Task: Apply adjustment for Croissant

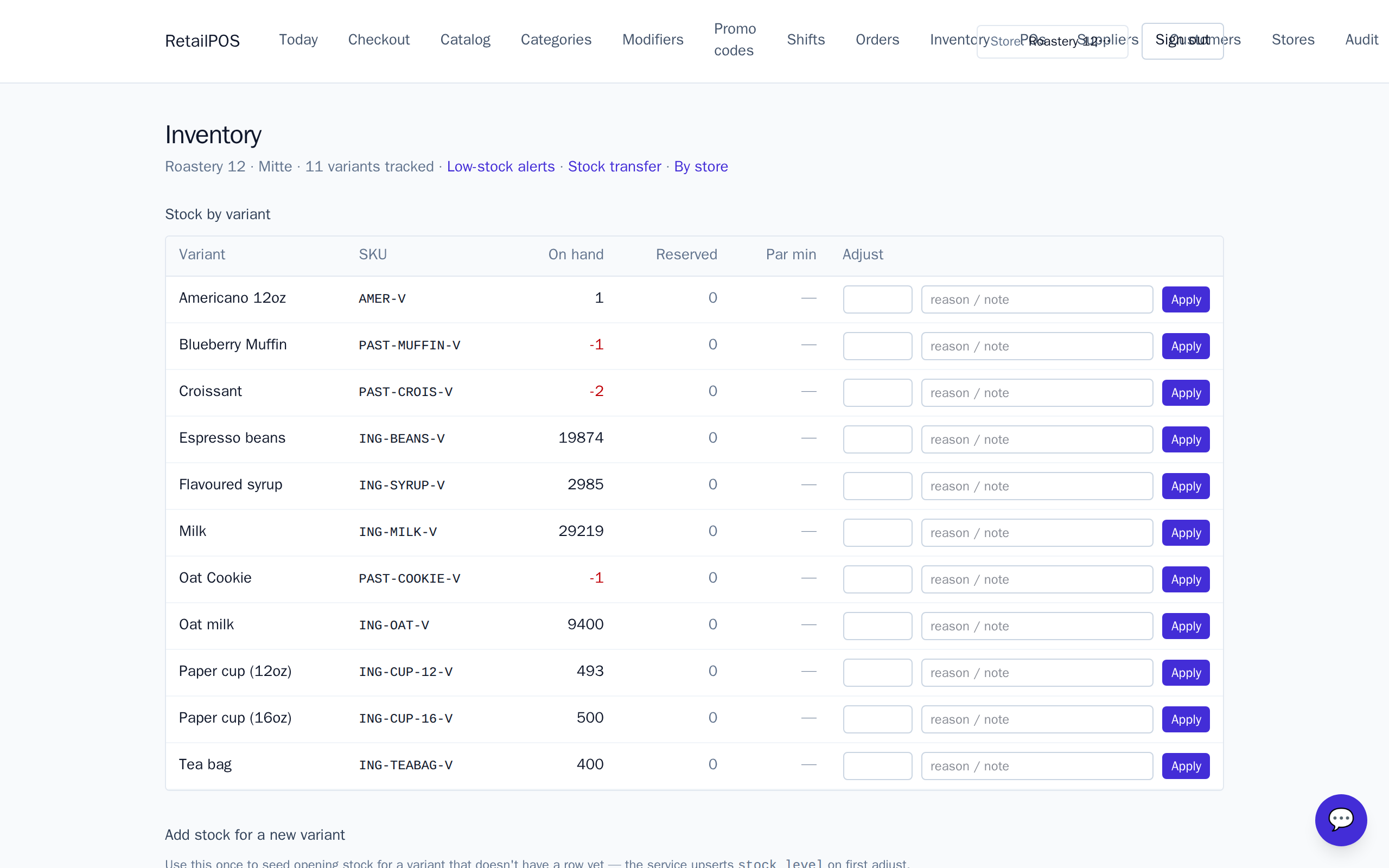Action: tap(1186, 393)
